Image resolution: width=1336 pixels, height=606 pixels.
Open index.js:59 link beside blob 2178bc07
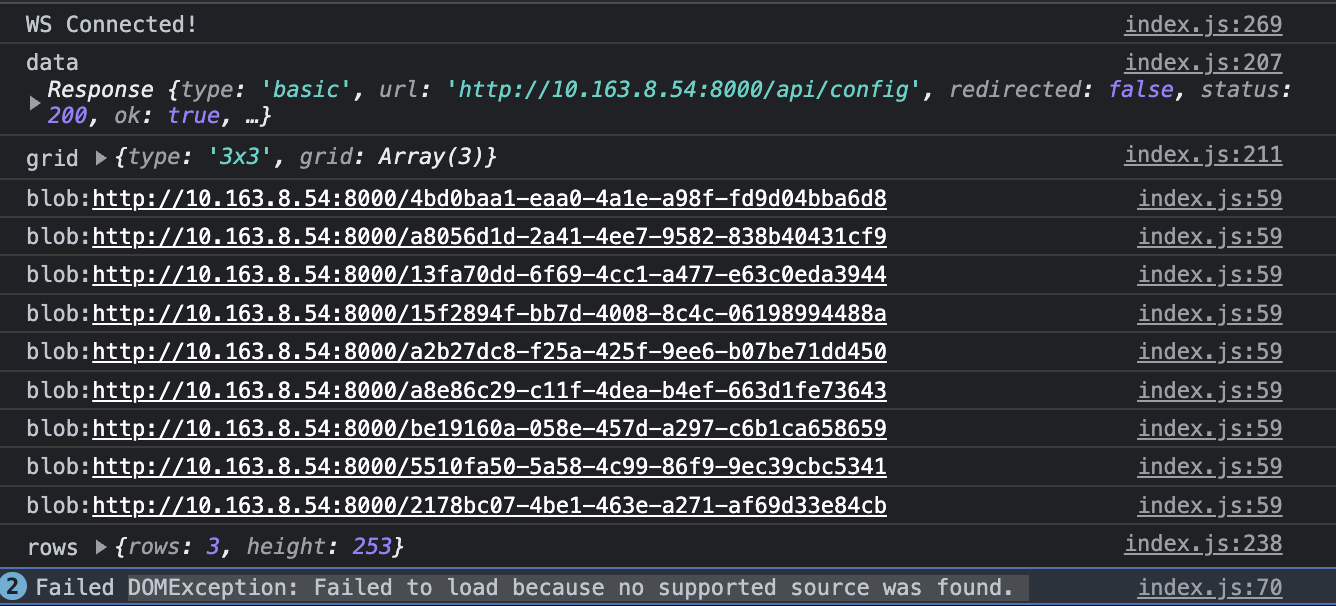click(x=1210, y=506)
